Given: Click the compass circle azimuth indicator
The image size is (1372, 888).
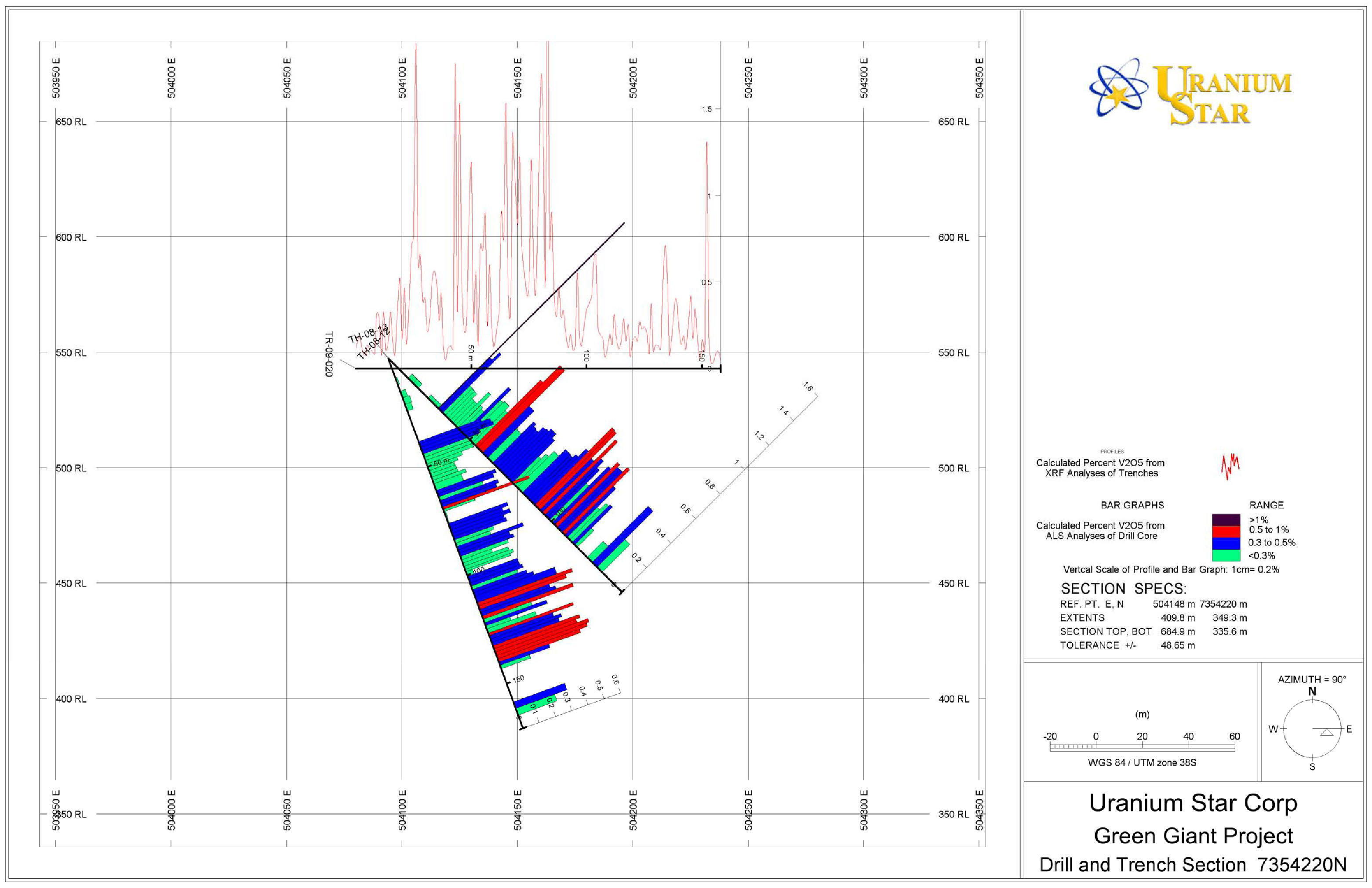Looking at the screenshot, I should tap(1312, 729).
